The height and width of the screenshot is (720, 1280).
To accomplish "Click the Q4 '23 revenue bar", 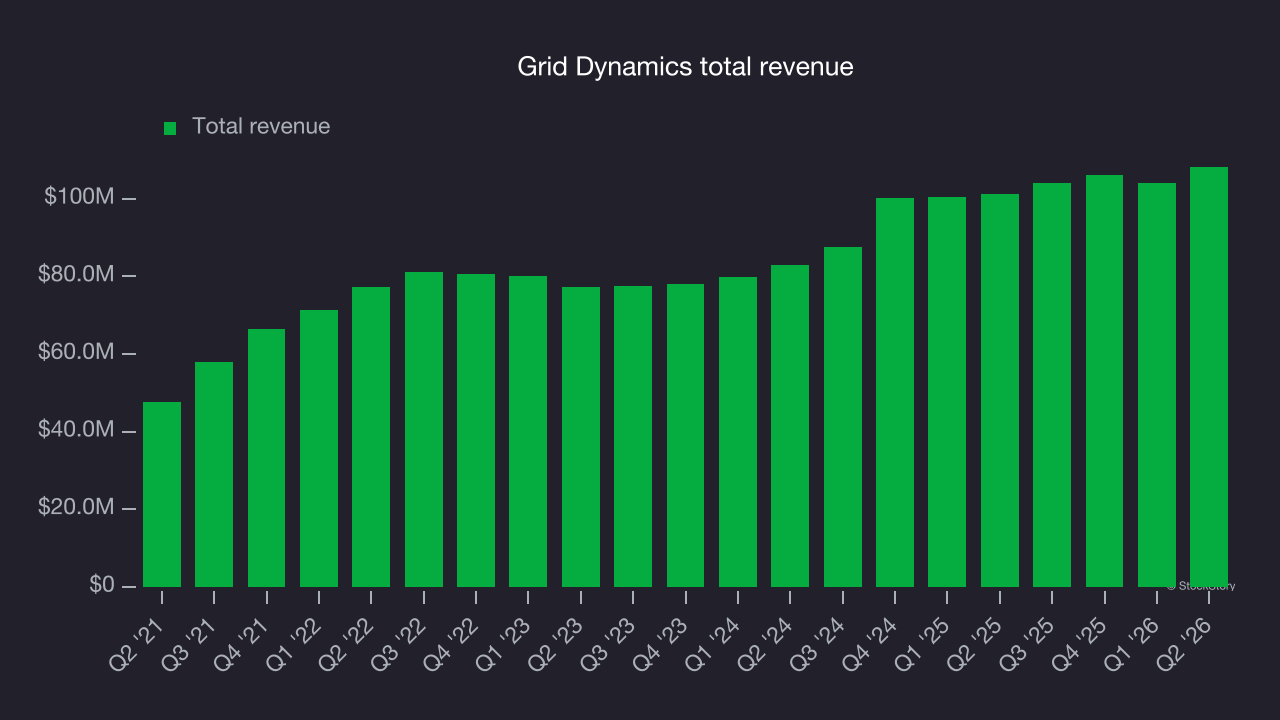I will [x=686, y=435].
